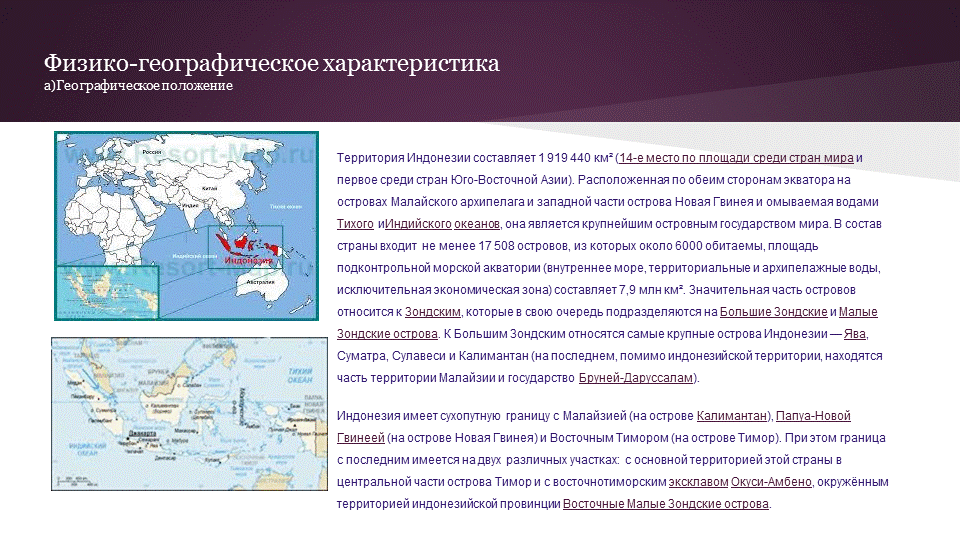The width and height of the screenshot is (960, 540).
Task: Click the text 'Территория Индонезии составляет 1 919 440 км²'
Action: point(474,158)
